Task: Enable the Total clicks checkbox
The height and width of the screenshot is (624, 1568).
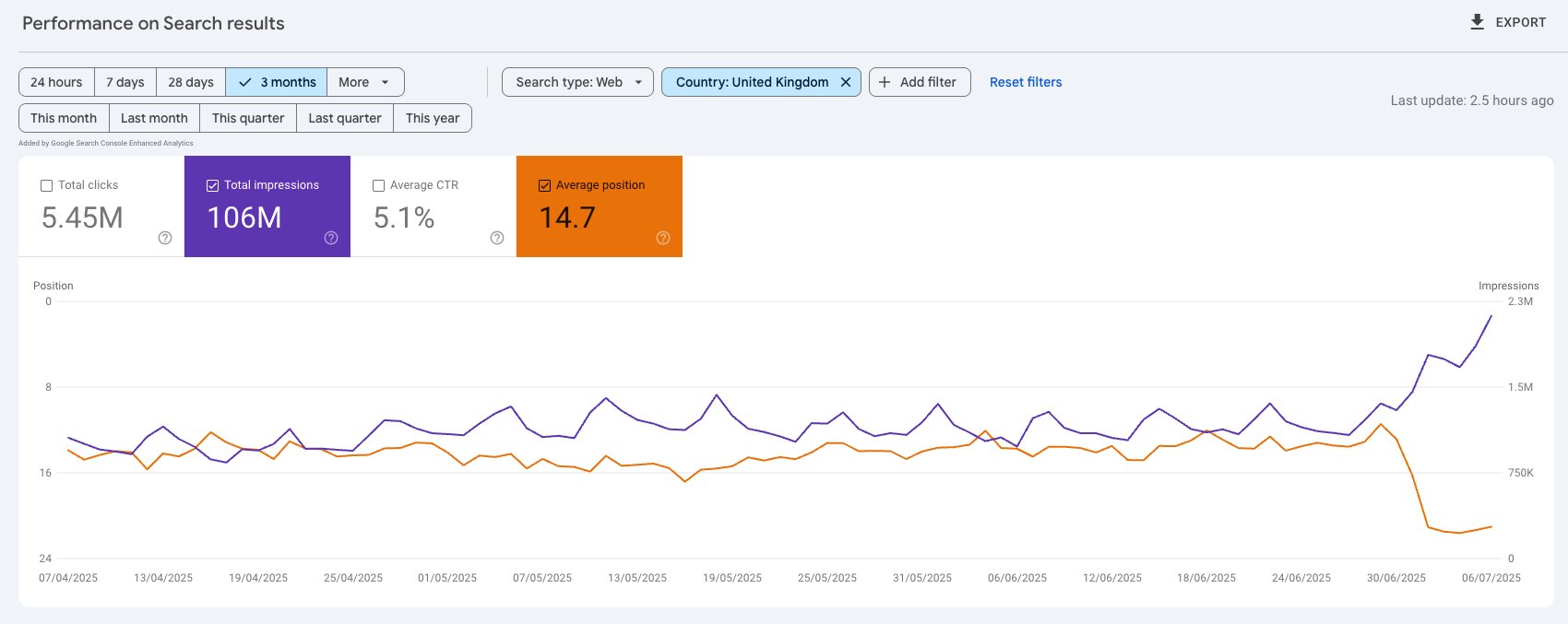Action: (47, 185)
